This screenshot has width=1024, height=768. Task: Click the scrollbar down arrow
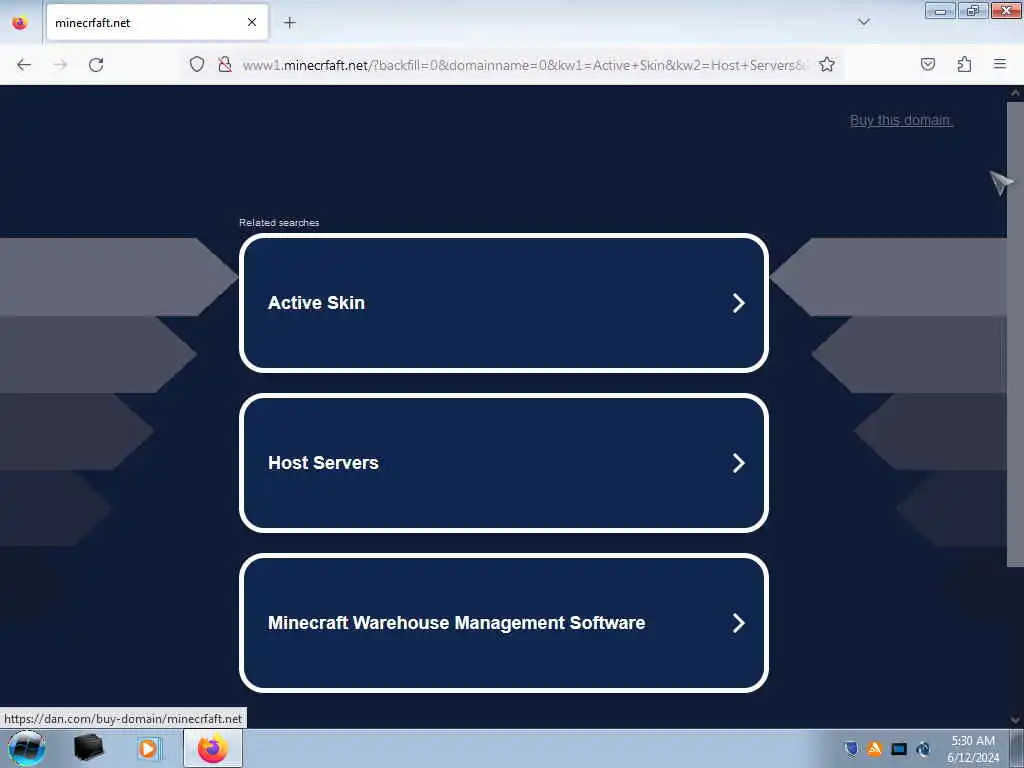(x=1015, y=720)
